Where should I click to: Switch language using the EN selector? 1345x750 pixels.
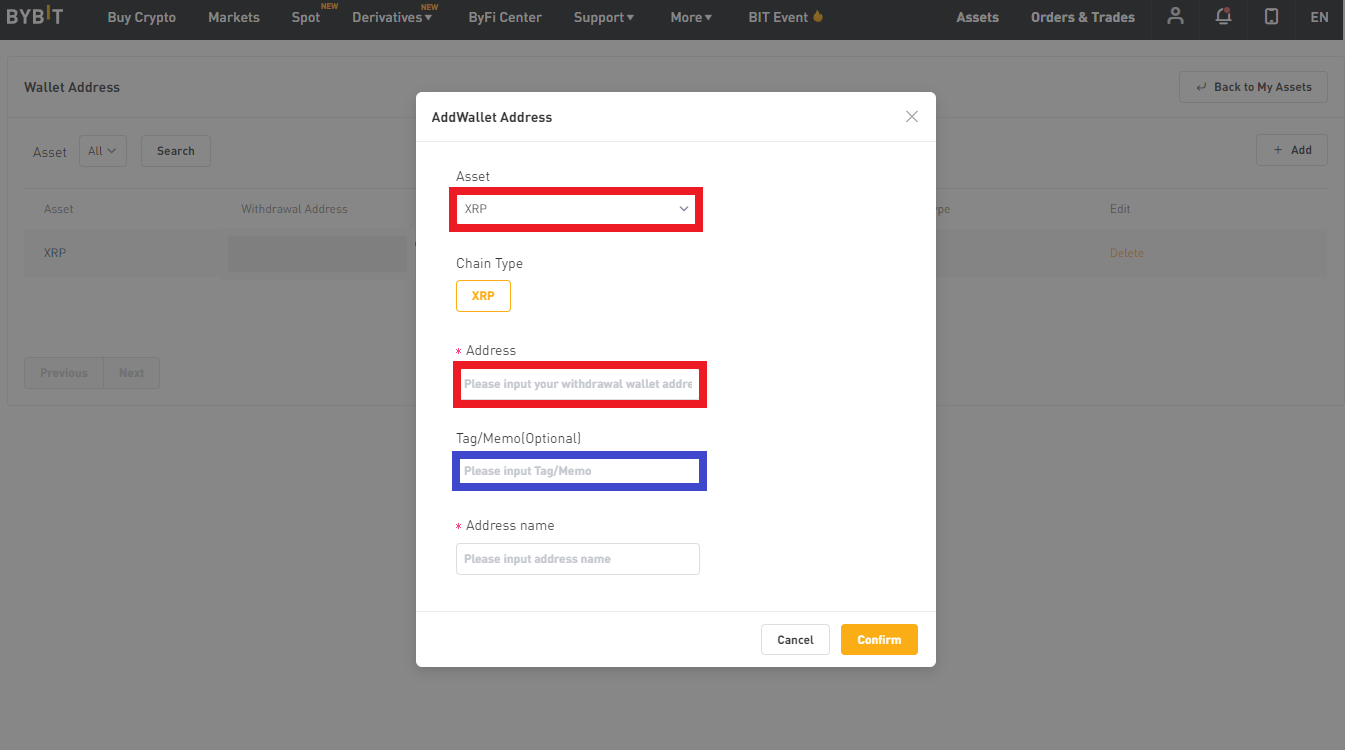(1319, 17)
